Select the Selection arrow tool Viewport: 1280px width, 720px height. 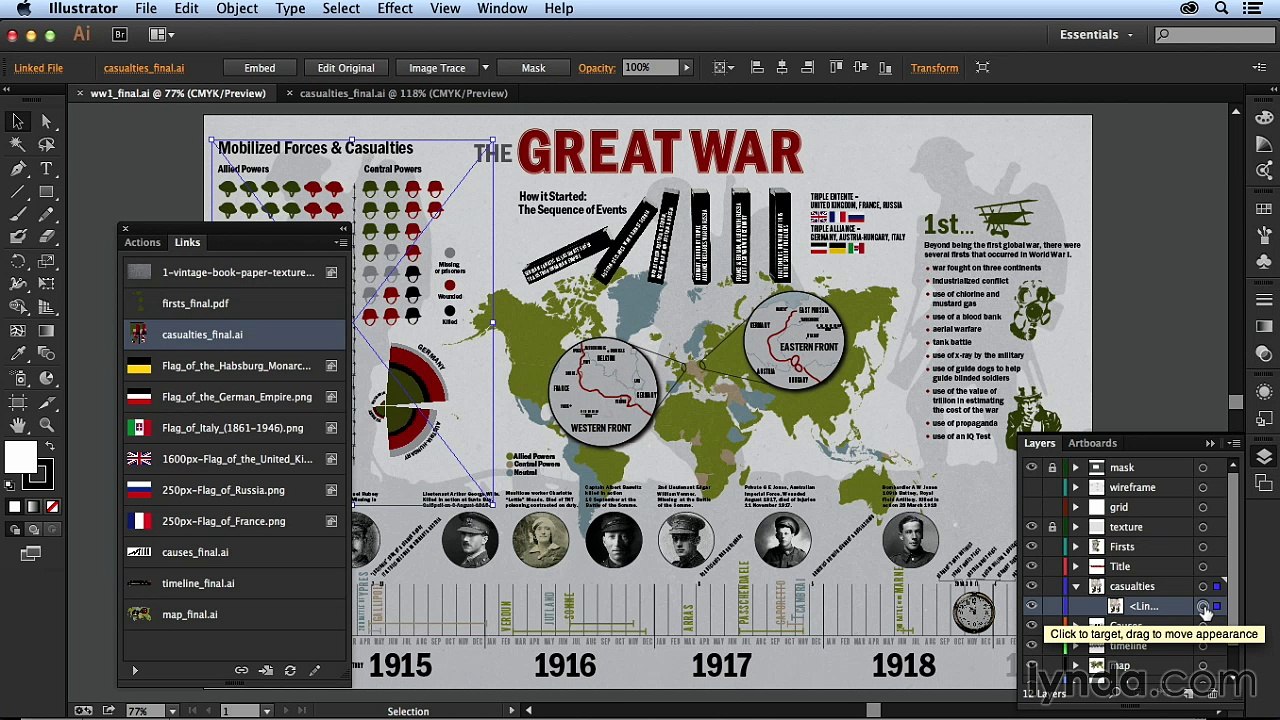[x=18, y=121]
